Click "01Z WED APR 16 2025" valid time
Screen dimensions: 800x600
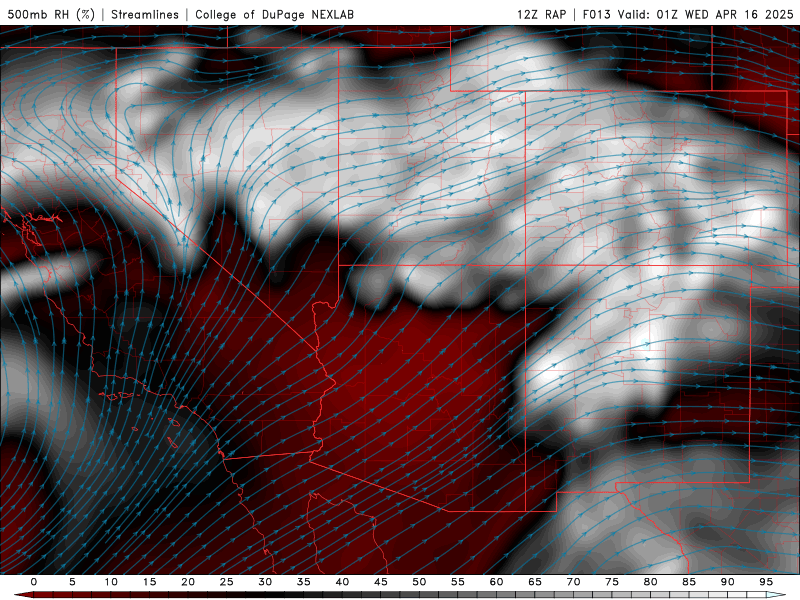coord(725,14)
